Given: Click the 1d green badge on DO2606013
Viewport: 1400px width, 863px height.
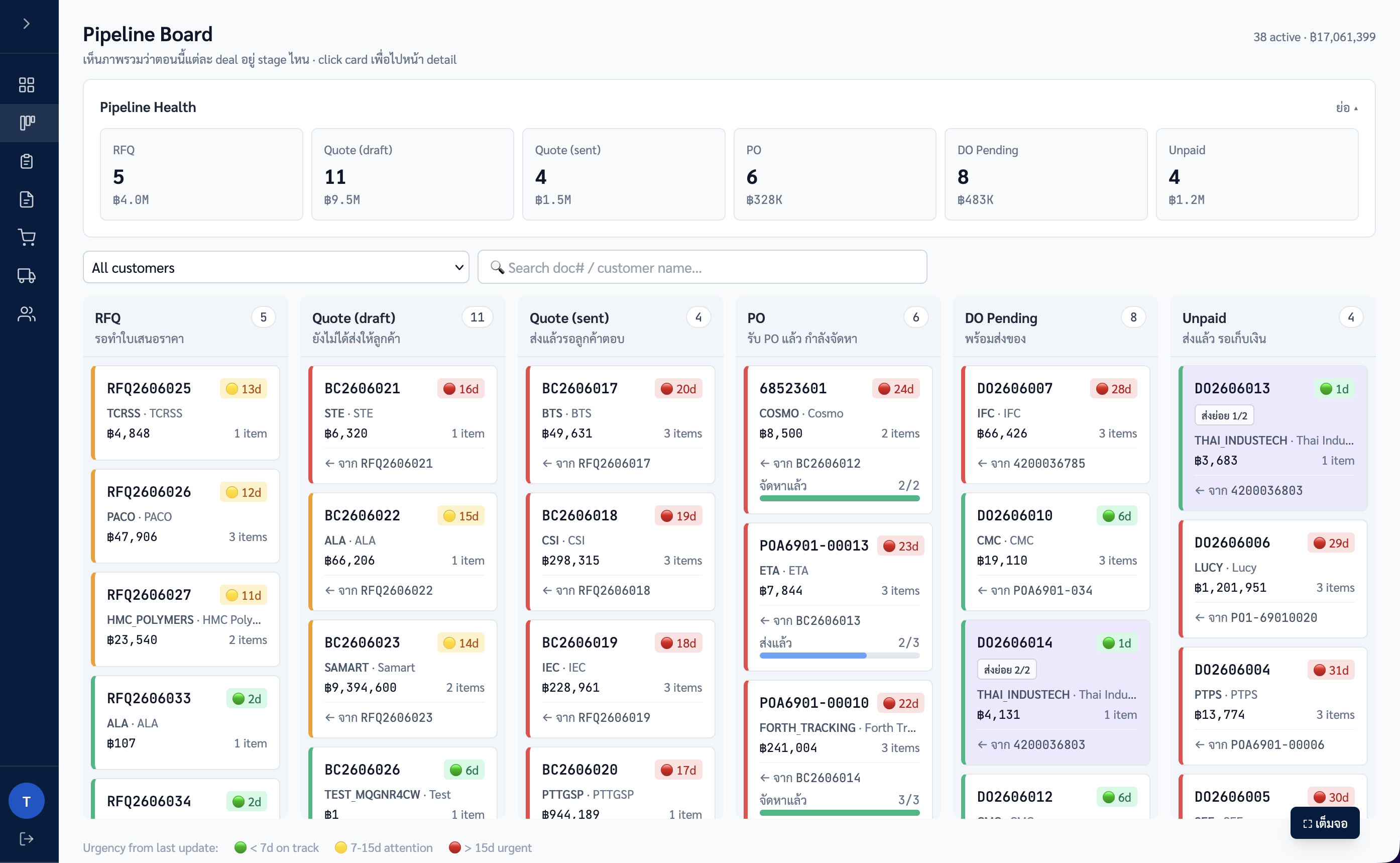Looking at the screenshot, I should click(x=1334, y=389).
